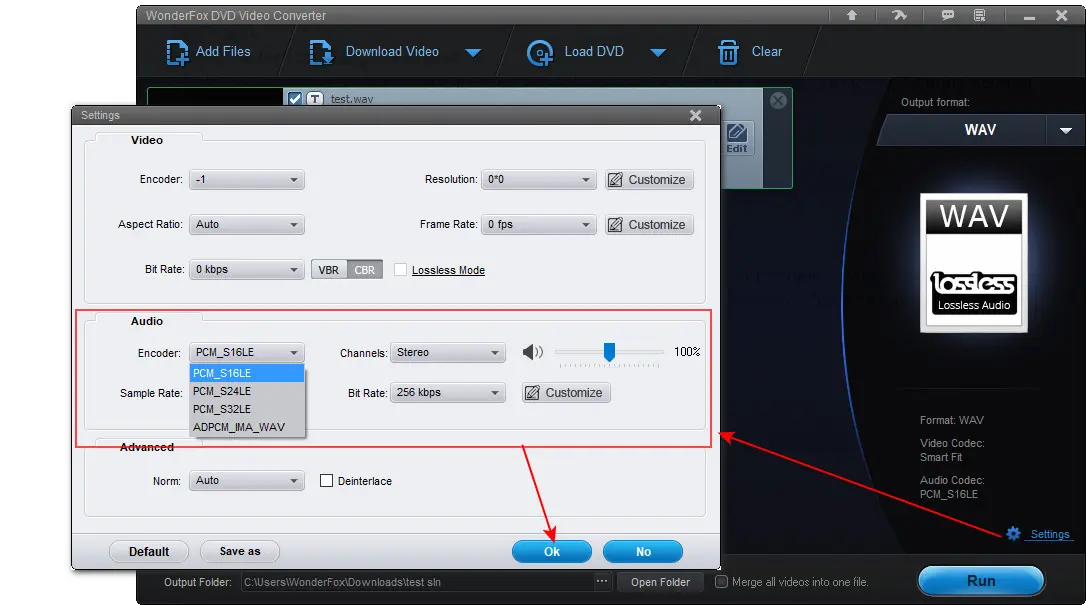Check Merge all videos into one file
This screenshot has height=605, width=1086.
point(721,581)
